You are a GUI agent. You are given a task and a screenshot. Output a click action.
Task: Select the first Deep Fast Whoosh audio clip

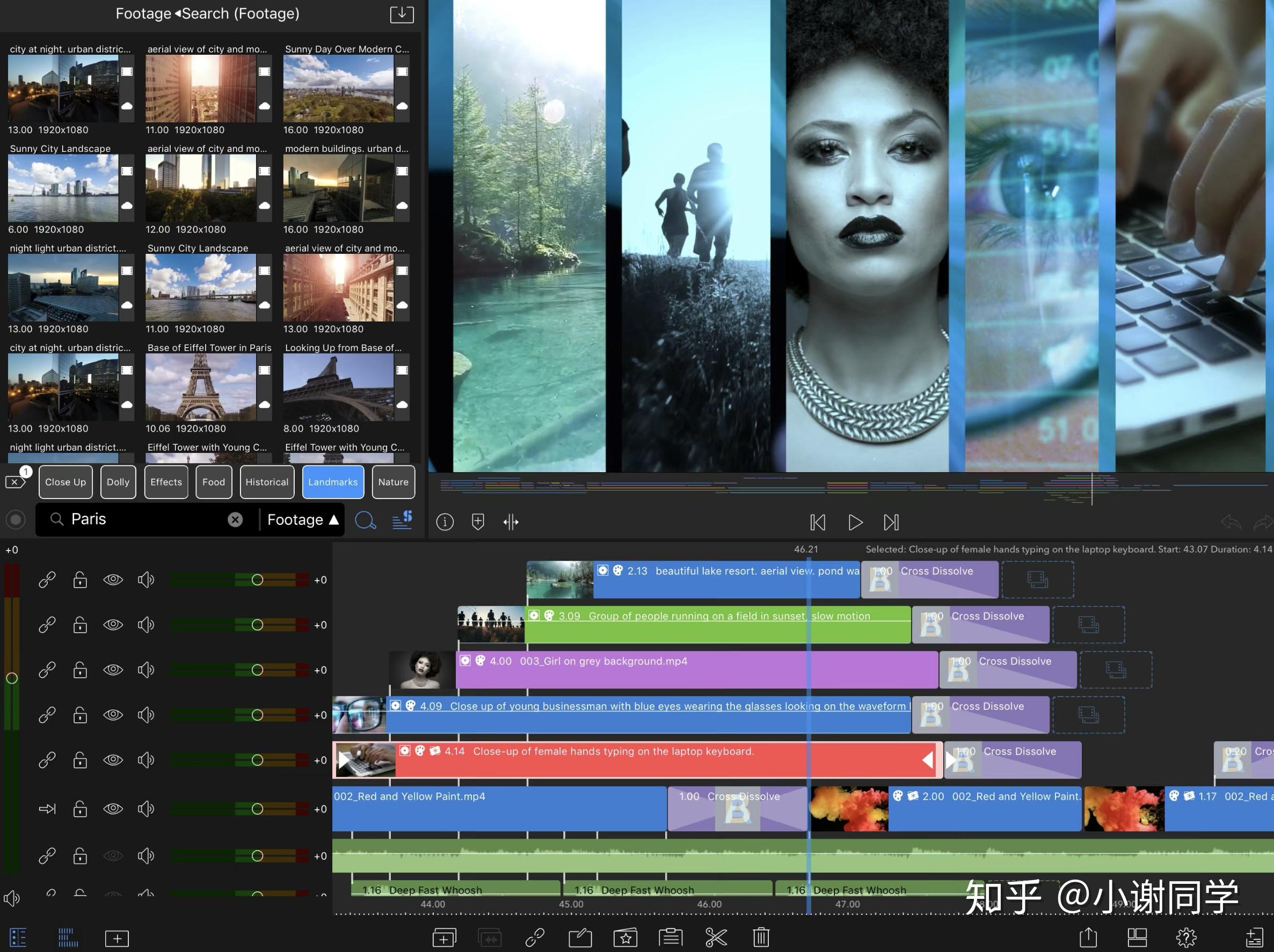456,889
